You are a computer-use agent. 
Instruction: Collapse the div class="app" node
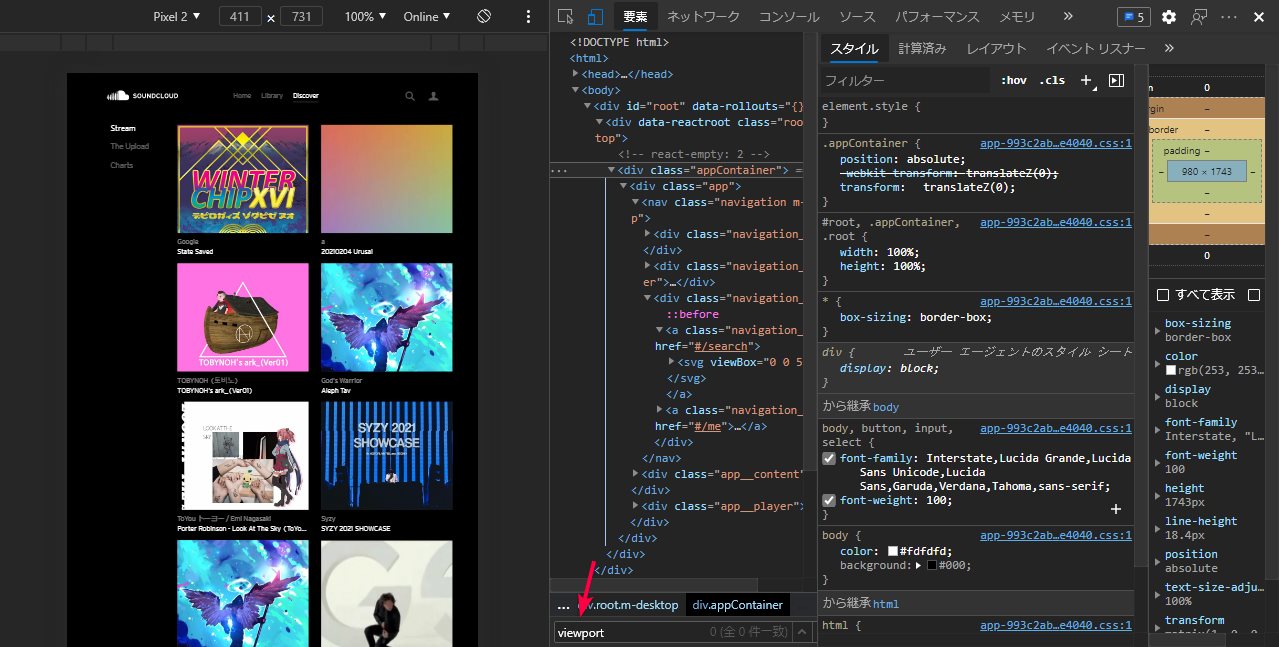point(623,186)
